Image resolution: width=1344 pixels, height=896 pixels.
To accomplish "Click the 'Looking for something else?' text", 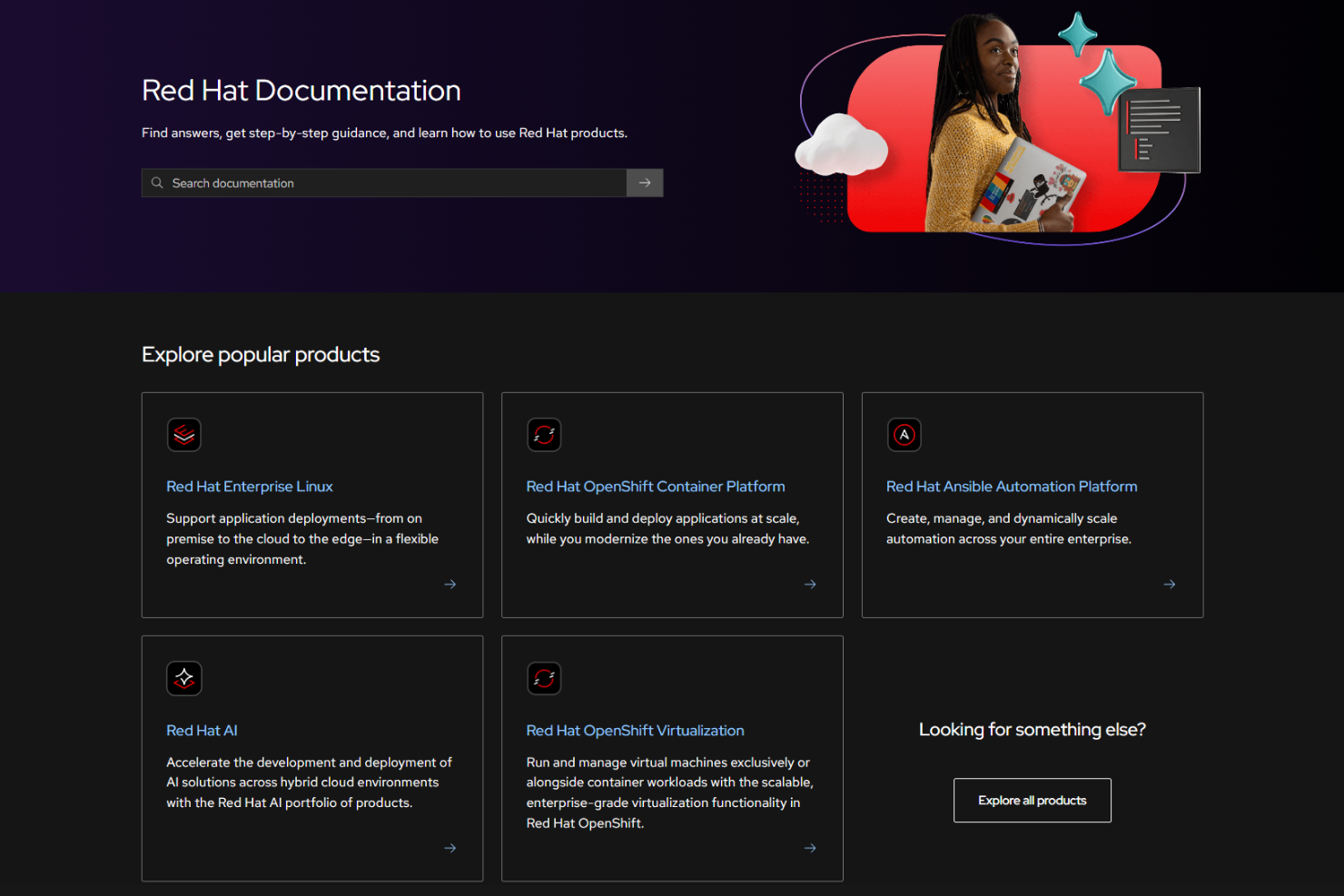I will point(1033,730).
